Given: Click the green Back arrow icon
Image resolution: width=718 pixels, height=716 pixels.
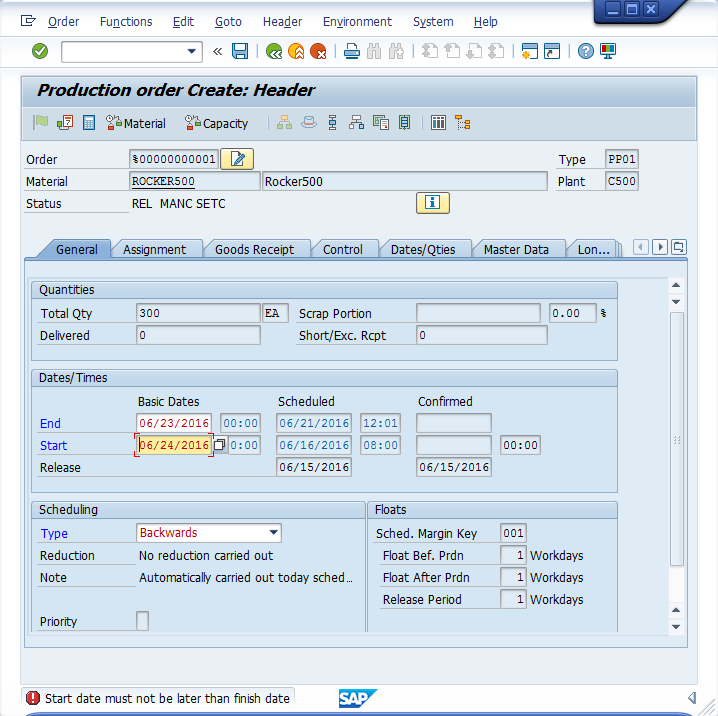Looking at the screenshot, I should [x=274, y=51].
